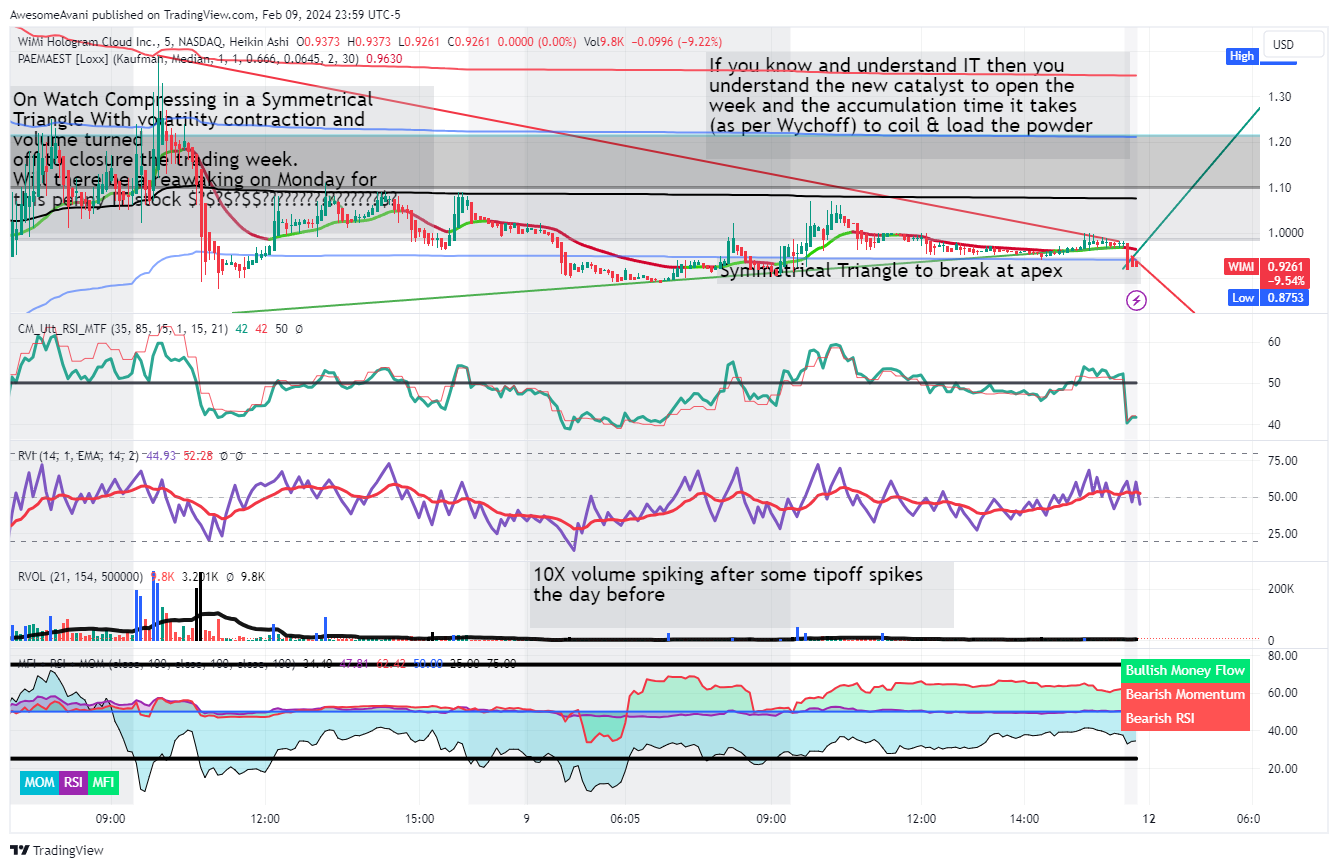
Task: Click the Bearish Momentum status label
Action: [1185, 694]
